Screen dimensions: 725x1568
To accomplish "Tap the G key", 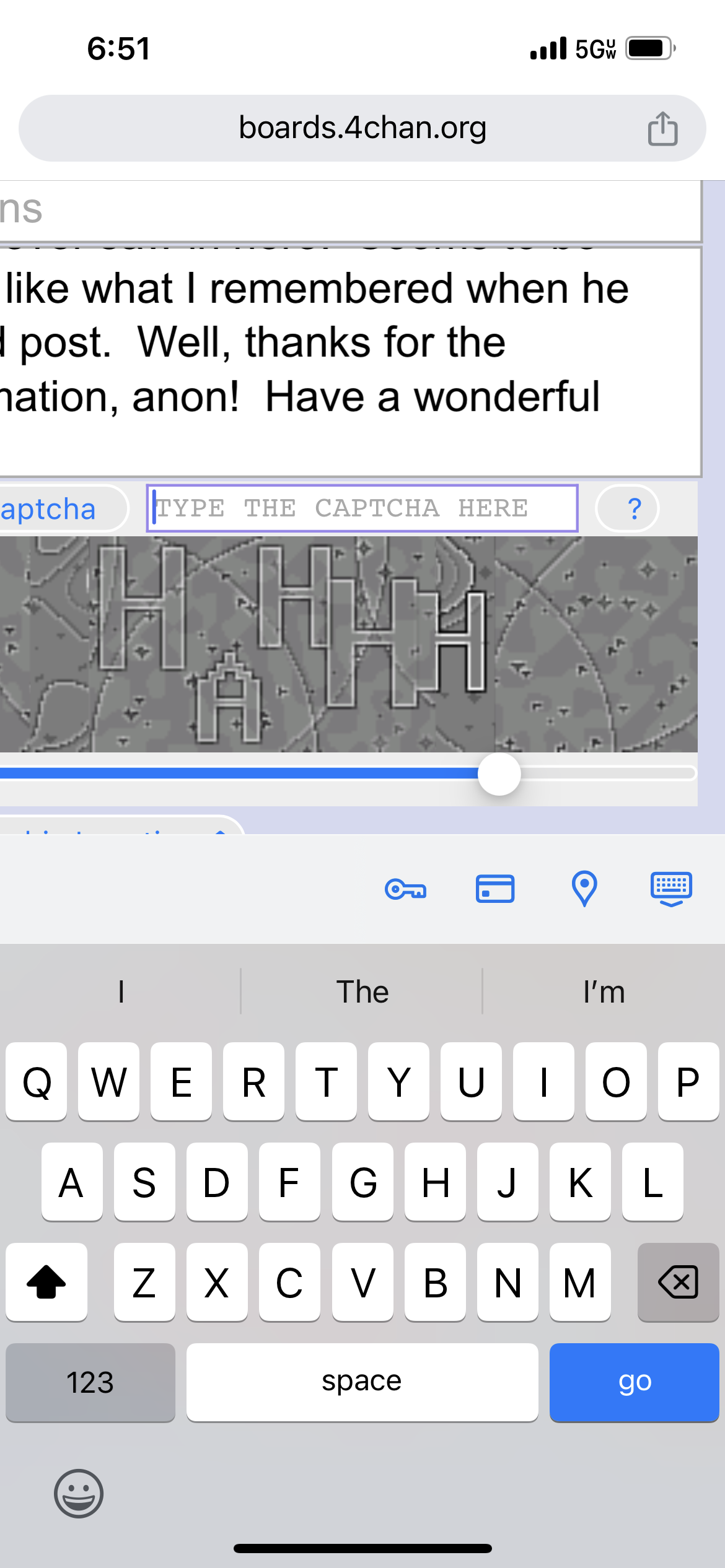I will (x=362, y=1182).
